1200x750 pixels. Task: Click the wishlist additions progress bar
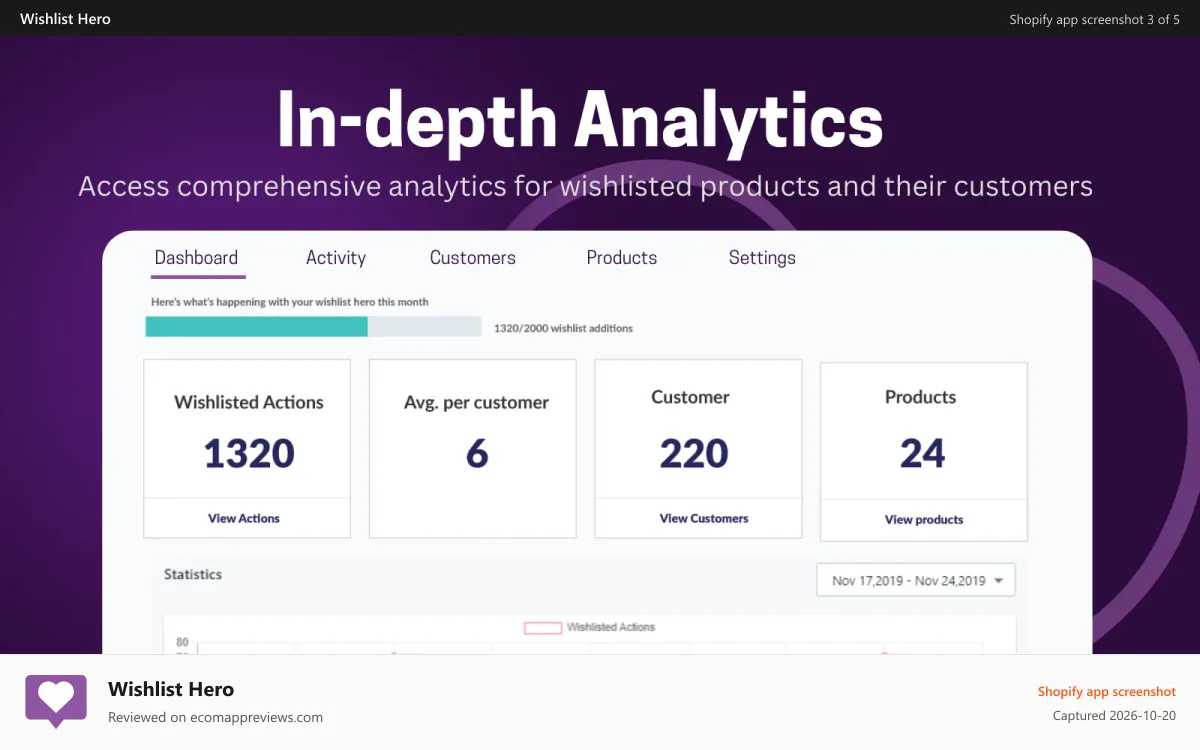tap(313, 327)
